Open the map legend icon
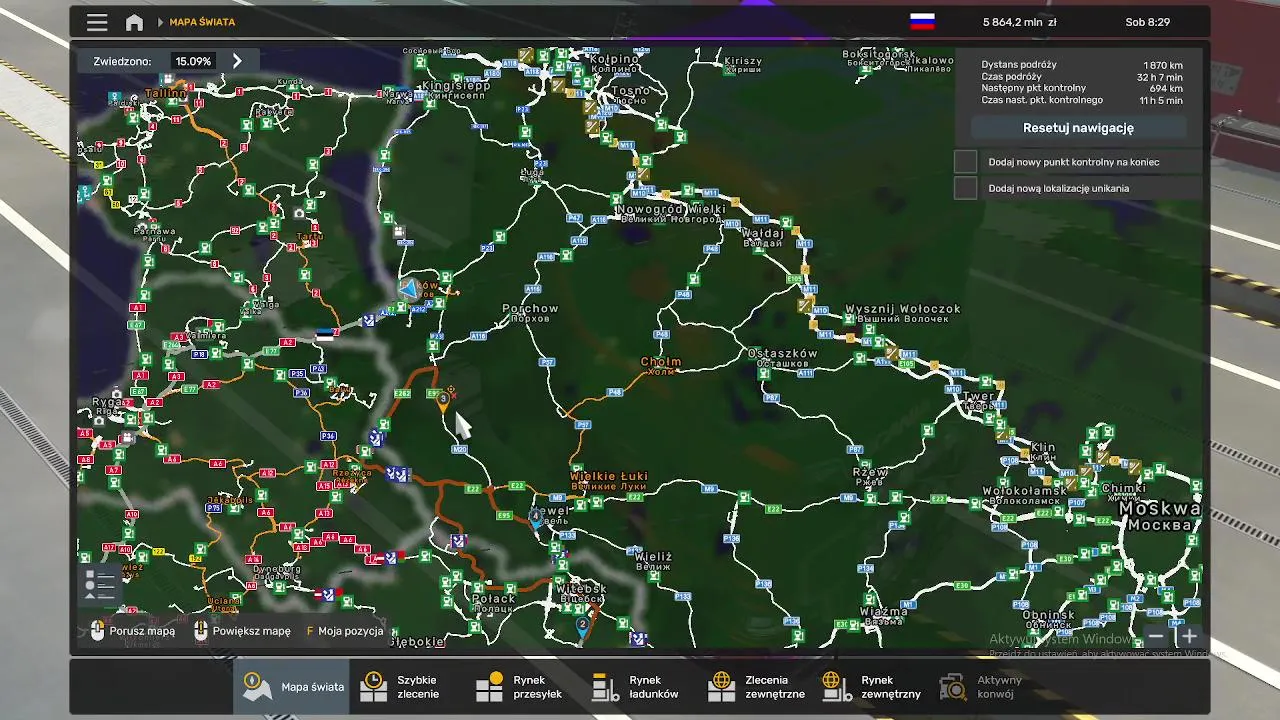 (100, 585)
